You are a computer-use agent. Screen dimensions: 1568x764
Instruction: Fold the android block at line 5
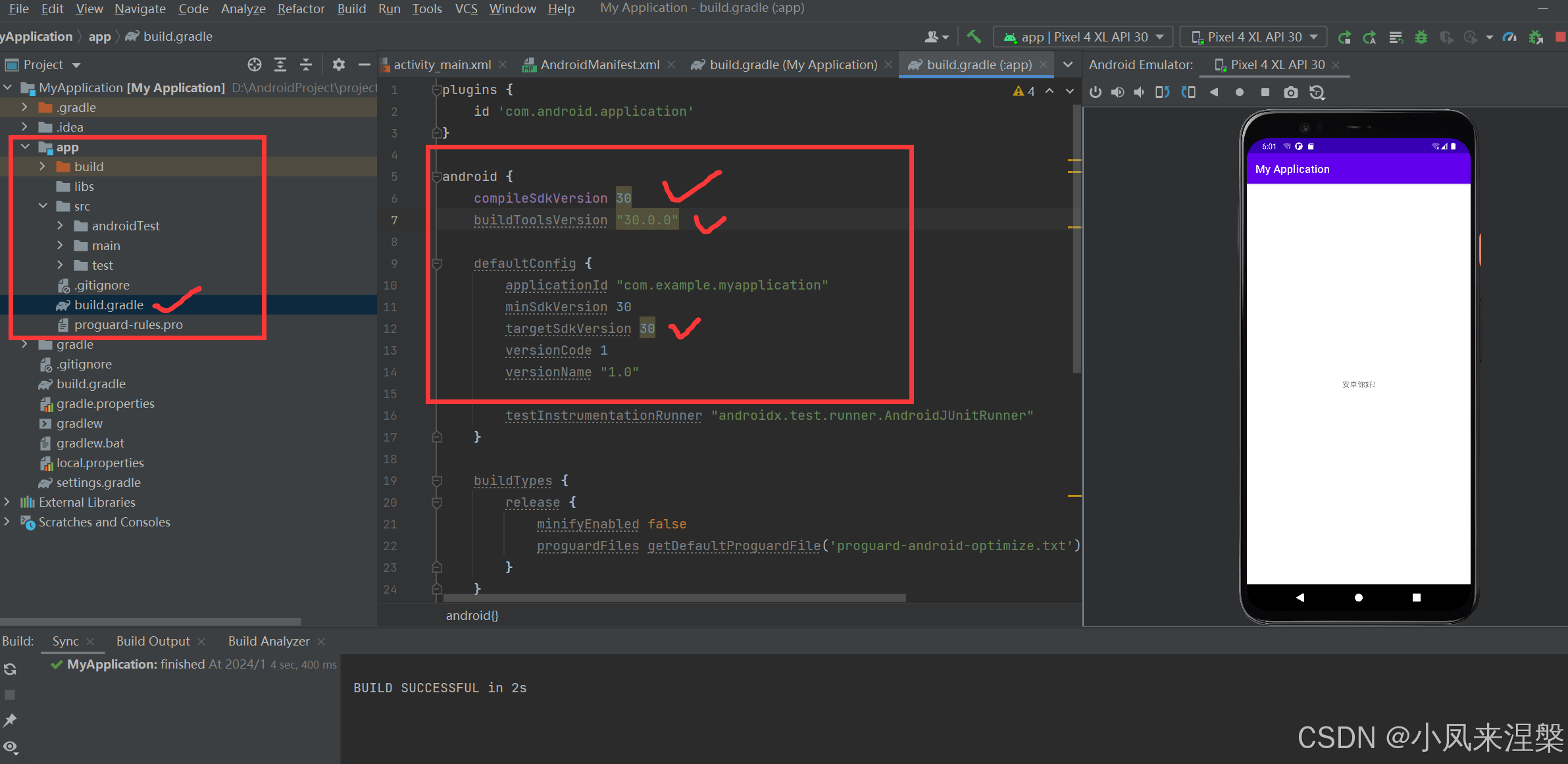point(436,176)
